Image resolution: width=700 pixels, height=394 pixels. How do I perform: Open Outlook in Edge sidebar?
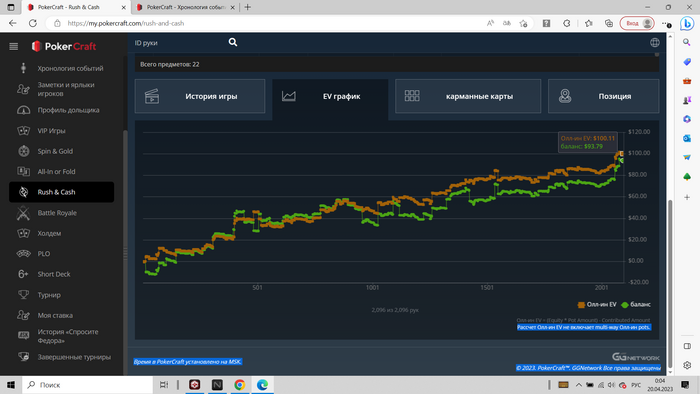[687, 138]
